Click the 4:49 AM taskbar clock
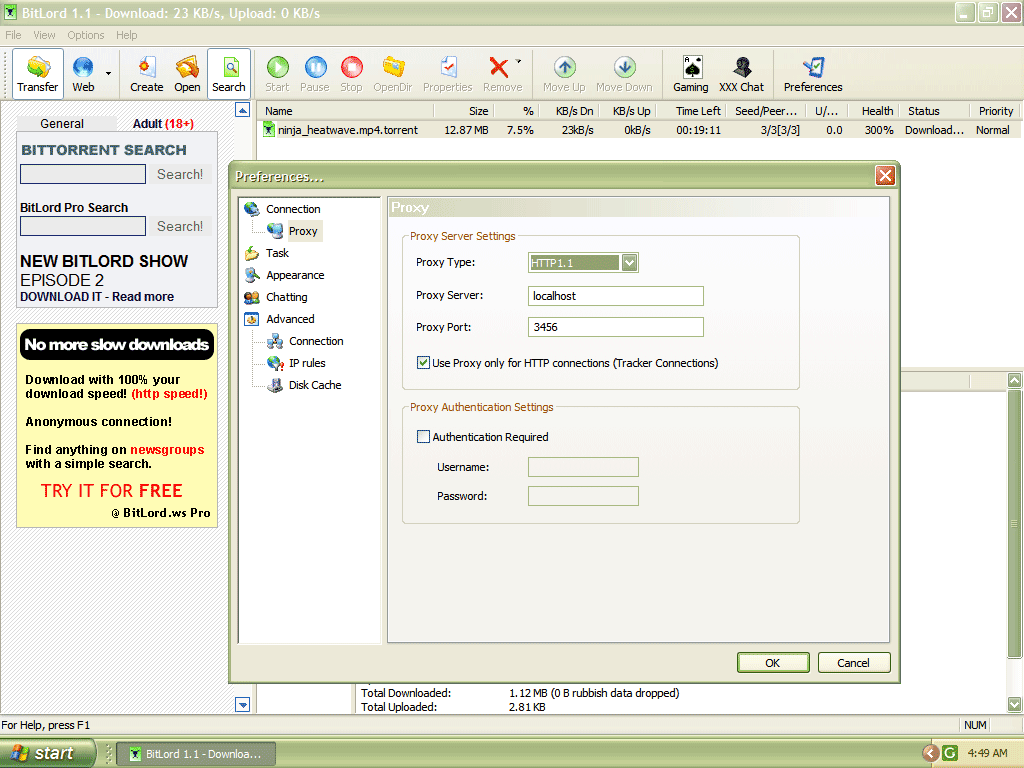Screen dimensions: 1024x768 [x=987, y=753]
